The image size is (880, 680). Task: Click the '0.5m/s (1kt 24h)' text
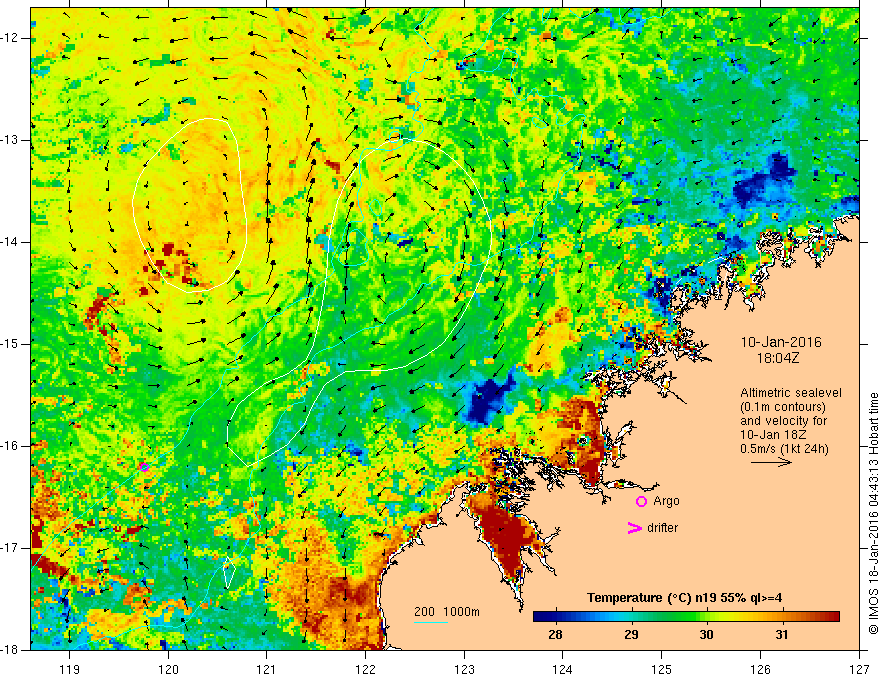pyautogui.click(x=784, y=448)
